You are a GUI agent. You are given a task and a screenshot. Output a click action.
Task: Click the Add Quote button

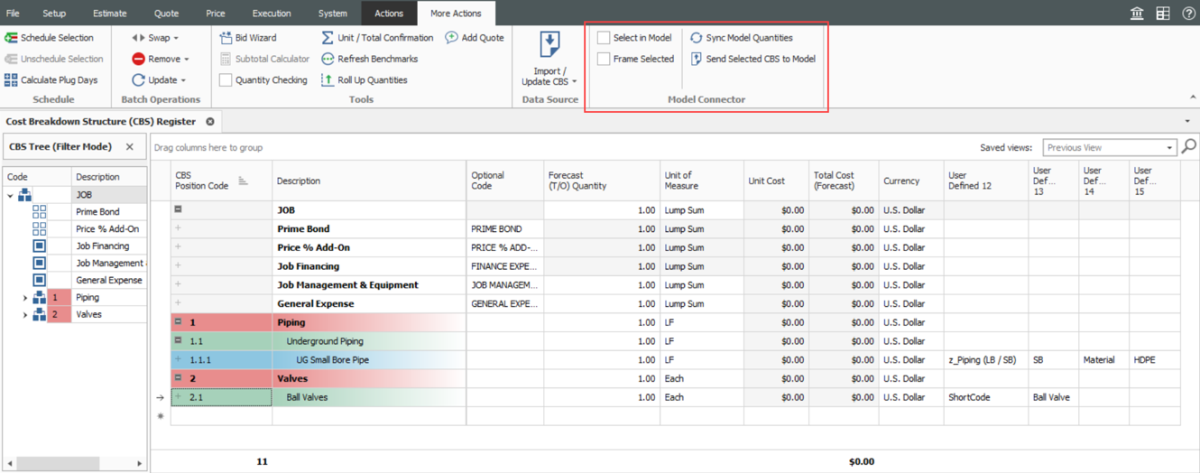click(474, 38)
